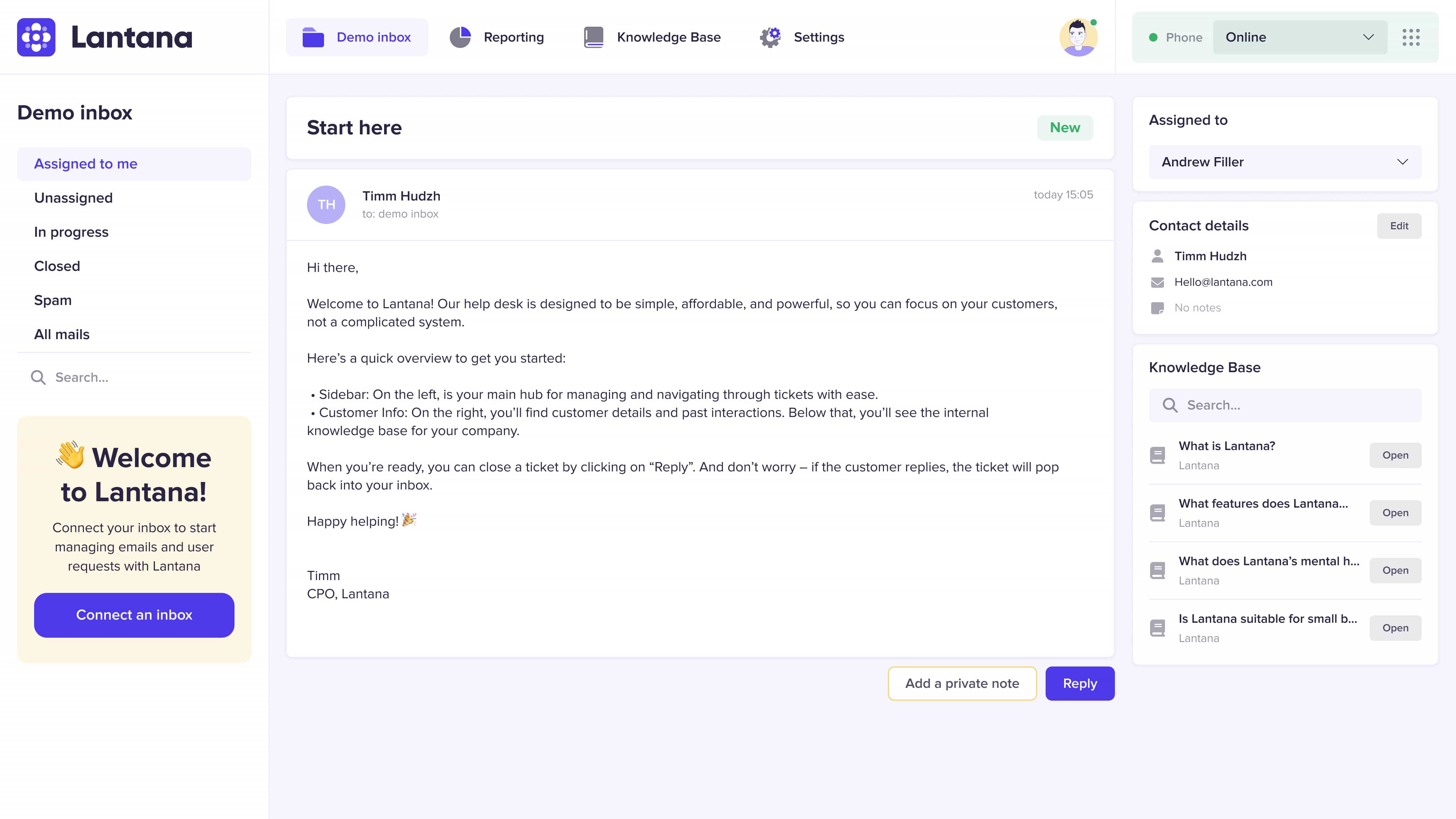Click the agent avatar profile icon

point(1079,37)
